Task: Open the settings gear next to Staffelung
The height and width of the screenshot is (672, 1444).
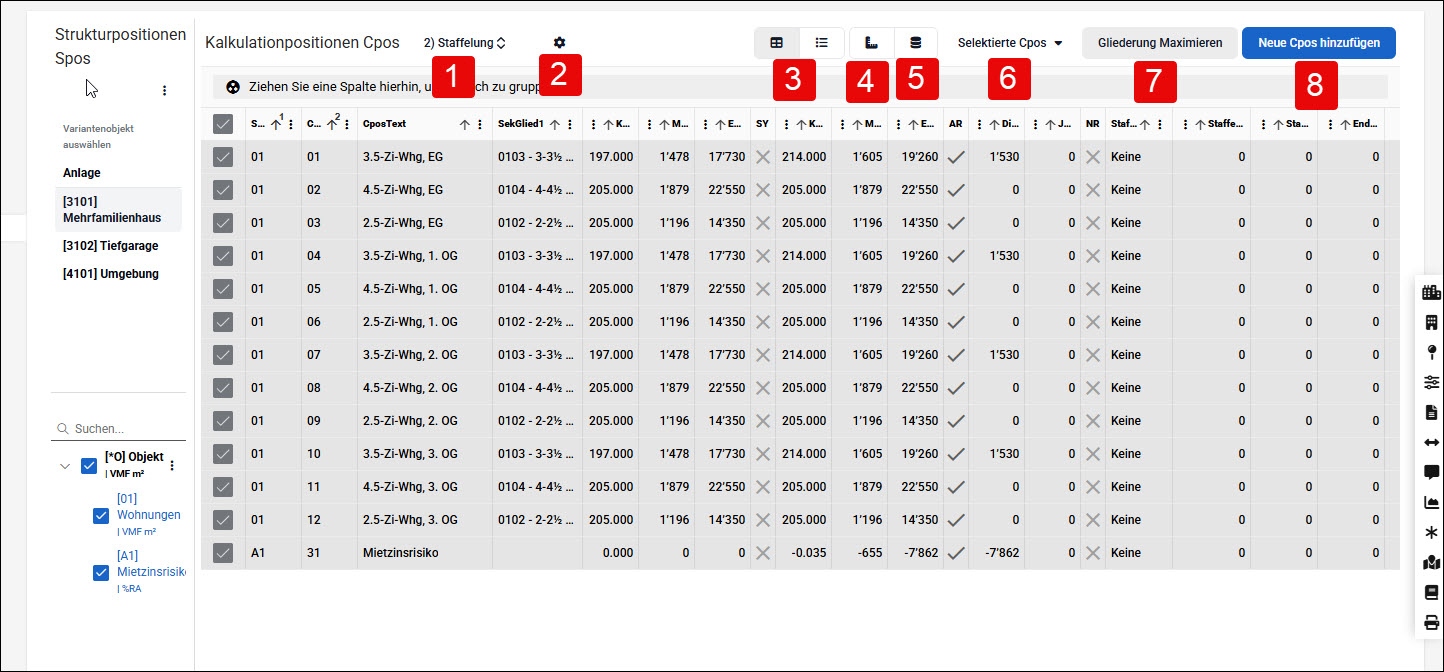Action: tap(559, 43)
